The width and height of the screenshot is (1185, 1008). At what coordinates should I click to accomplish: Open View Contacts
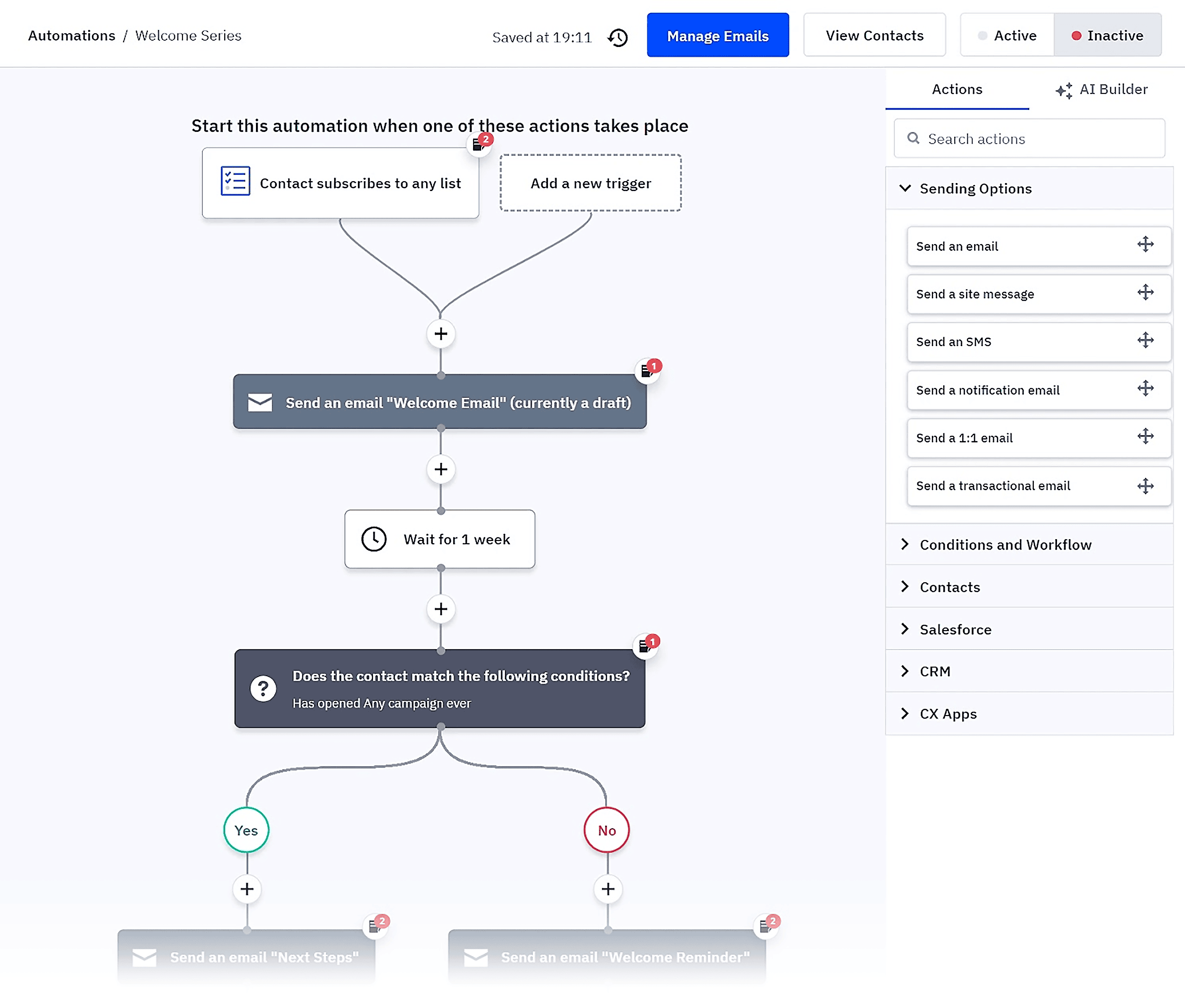(x=874, y=35)
